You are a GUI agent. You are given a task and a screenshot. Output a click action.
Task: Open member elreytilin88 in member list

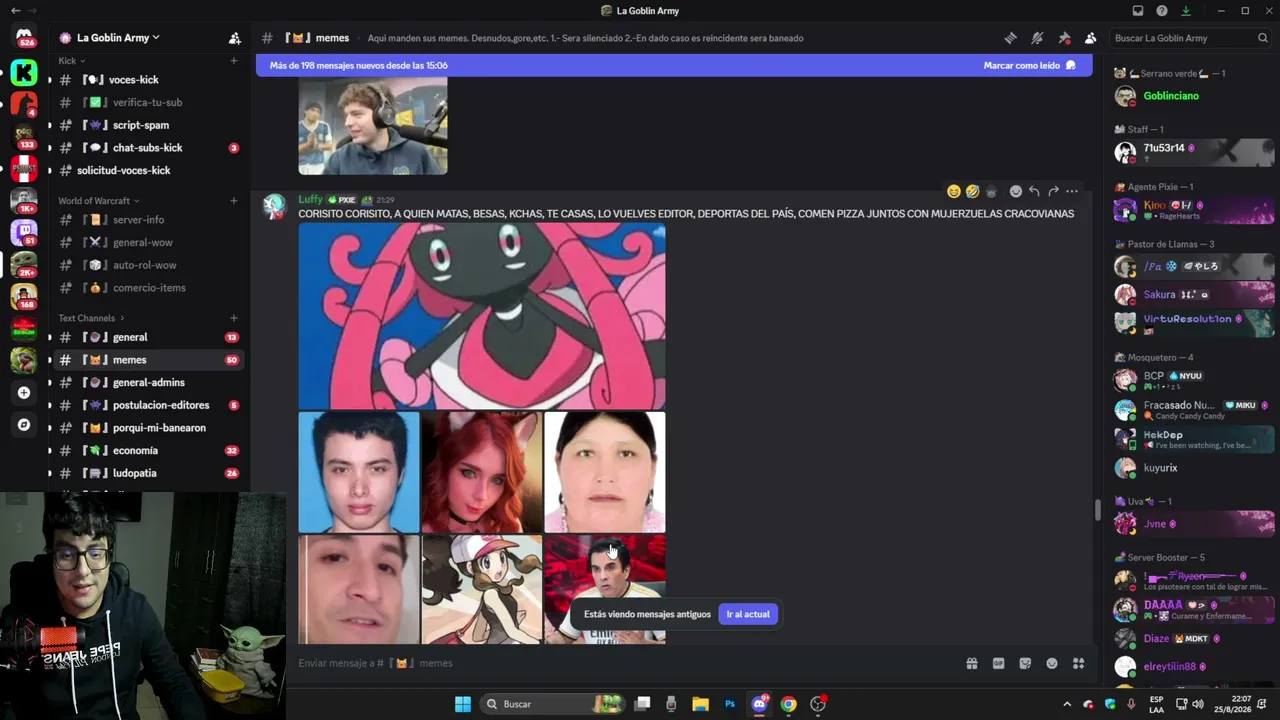click(x=1195, y=667)
